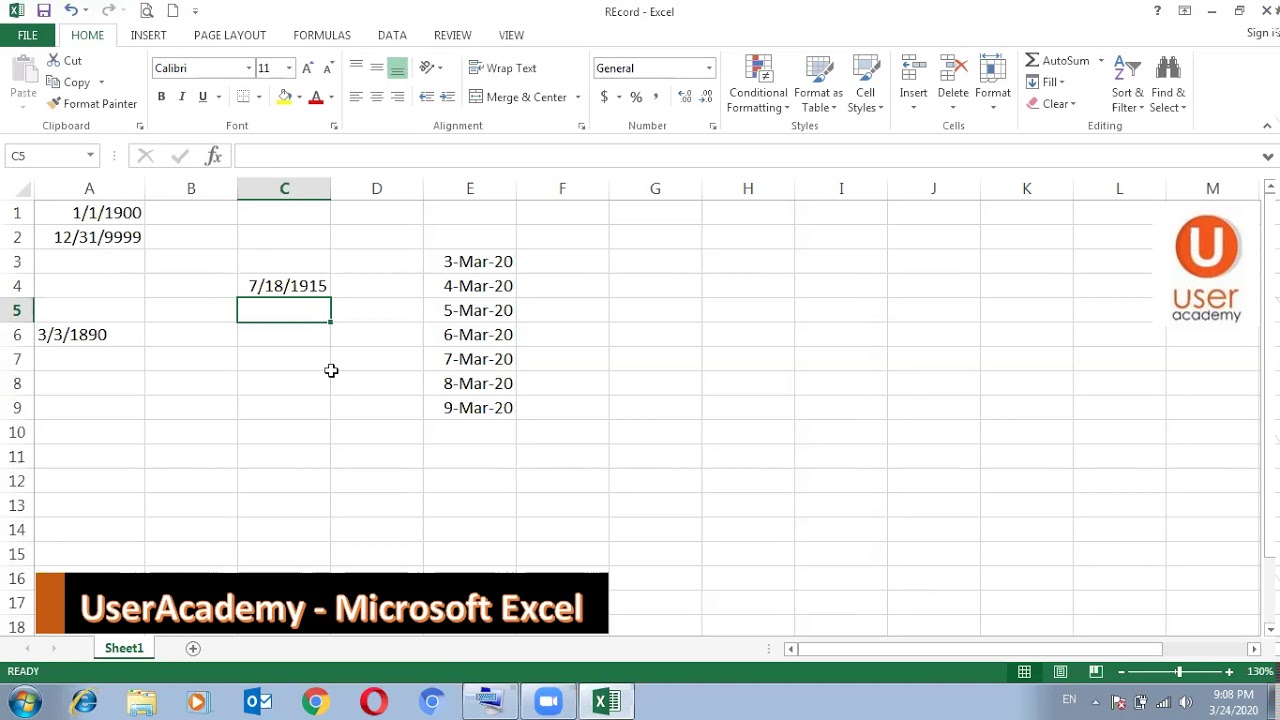Expand the Merge & Center options arrow
The width and height of the screenshot is (1280, 720).
(x=578, y=97)
